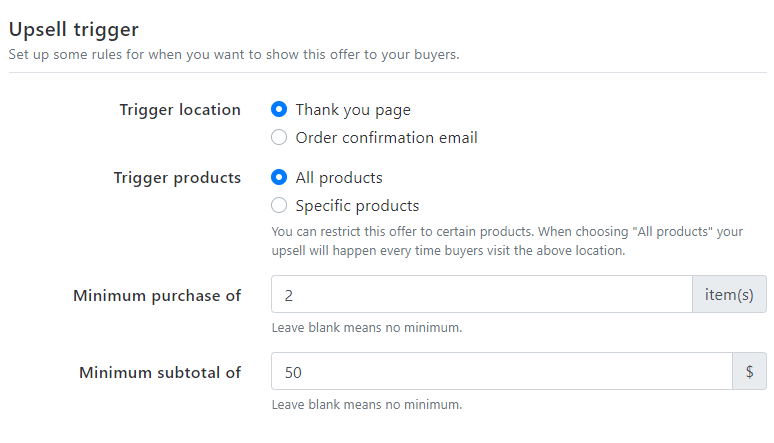Click the "Order confirmation email" label text
Screen dimensions: 774x443
[x=387, y=137]
